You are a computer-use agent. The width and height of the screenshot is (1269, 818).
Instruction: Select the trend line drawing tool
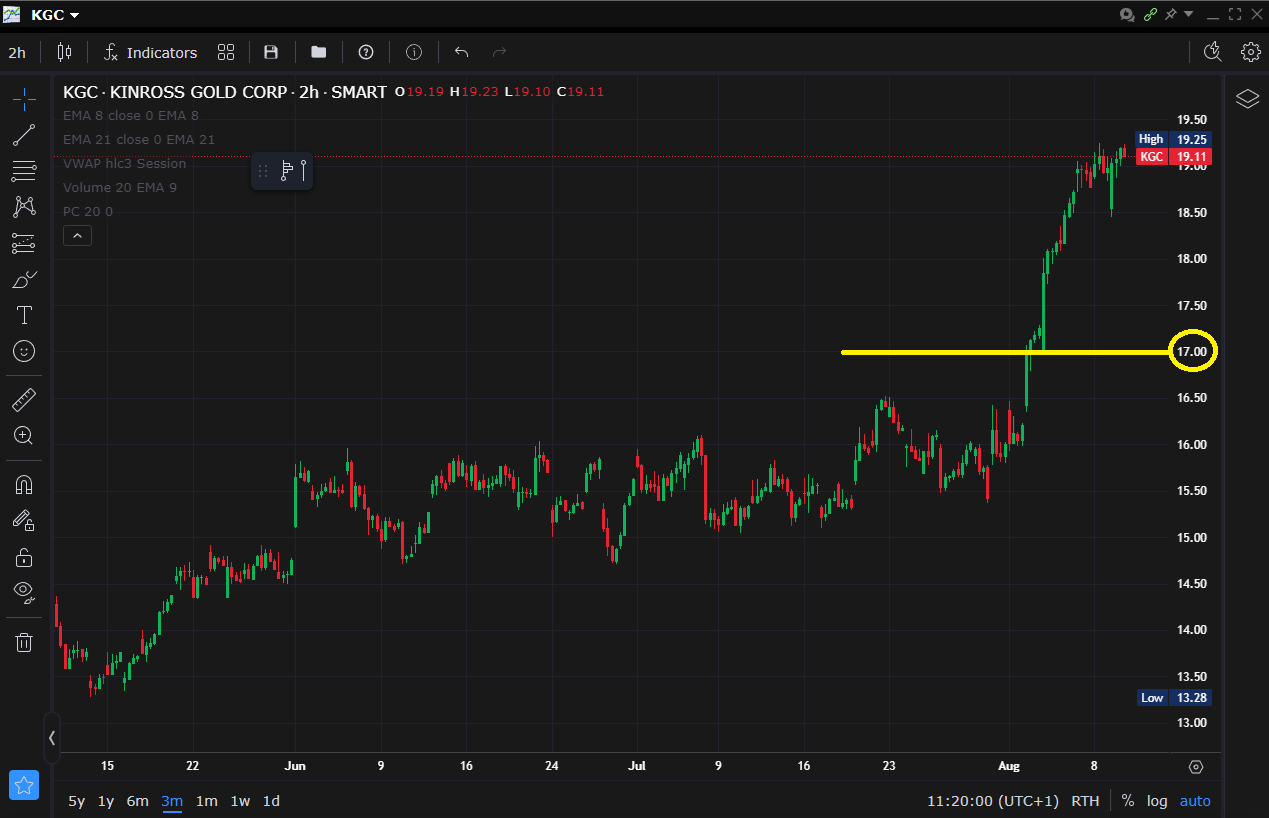point(24,135)
